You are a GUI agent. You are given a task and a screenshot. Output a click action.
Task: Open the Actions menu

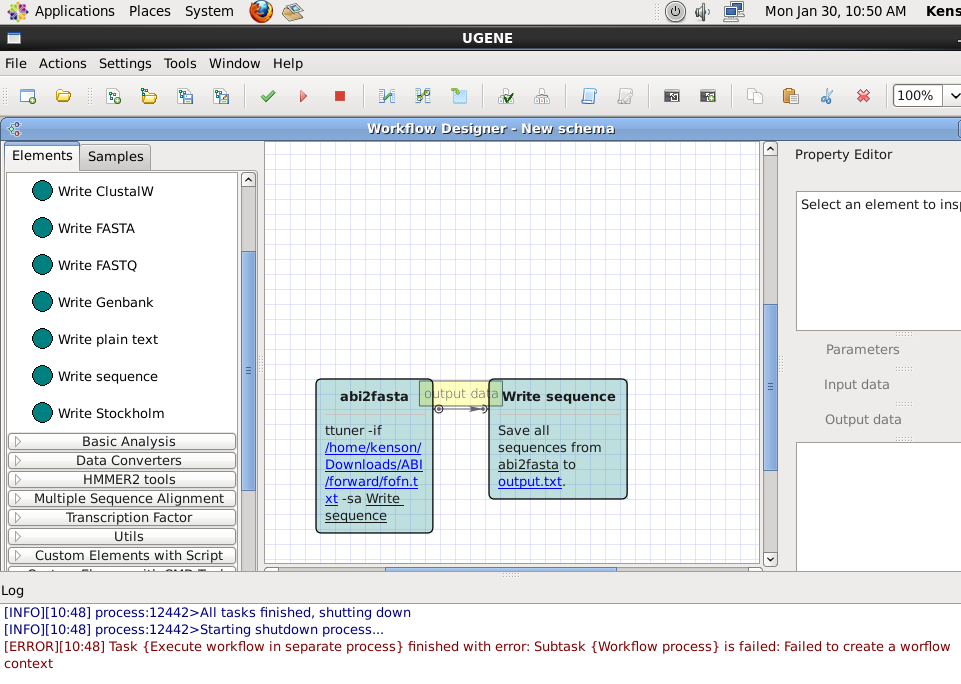(62, 63)
